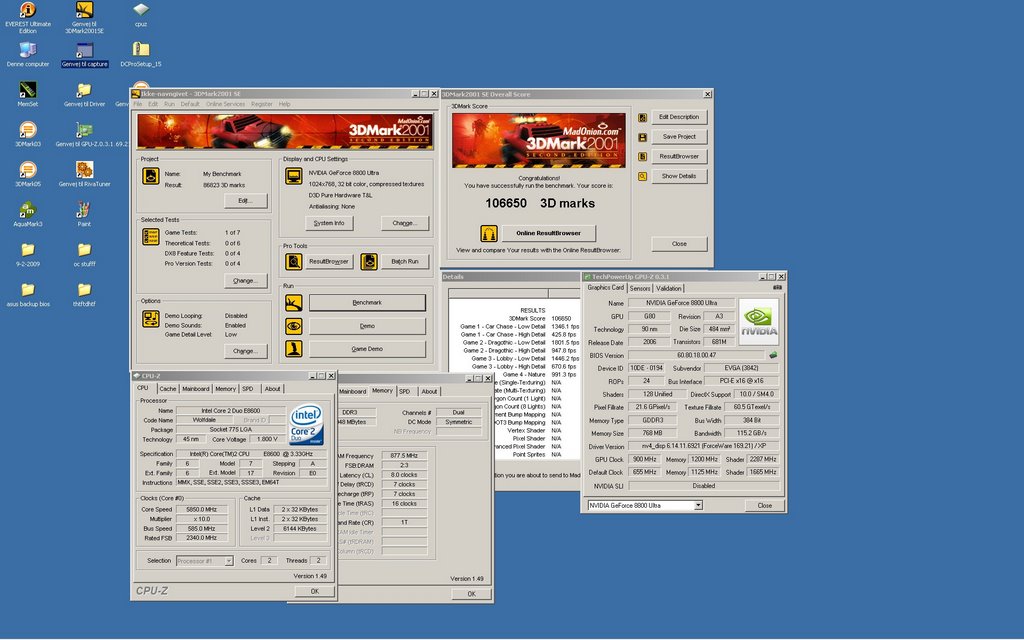Open Online ResultBrowser button
This screenshot has width=1024, height=640.
(x=549, y=233)
